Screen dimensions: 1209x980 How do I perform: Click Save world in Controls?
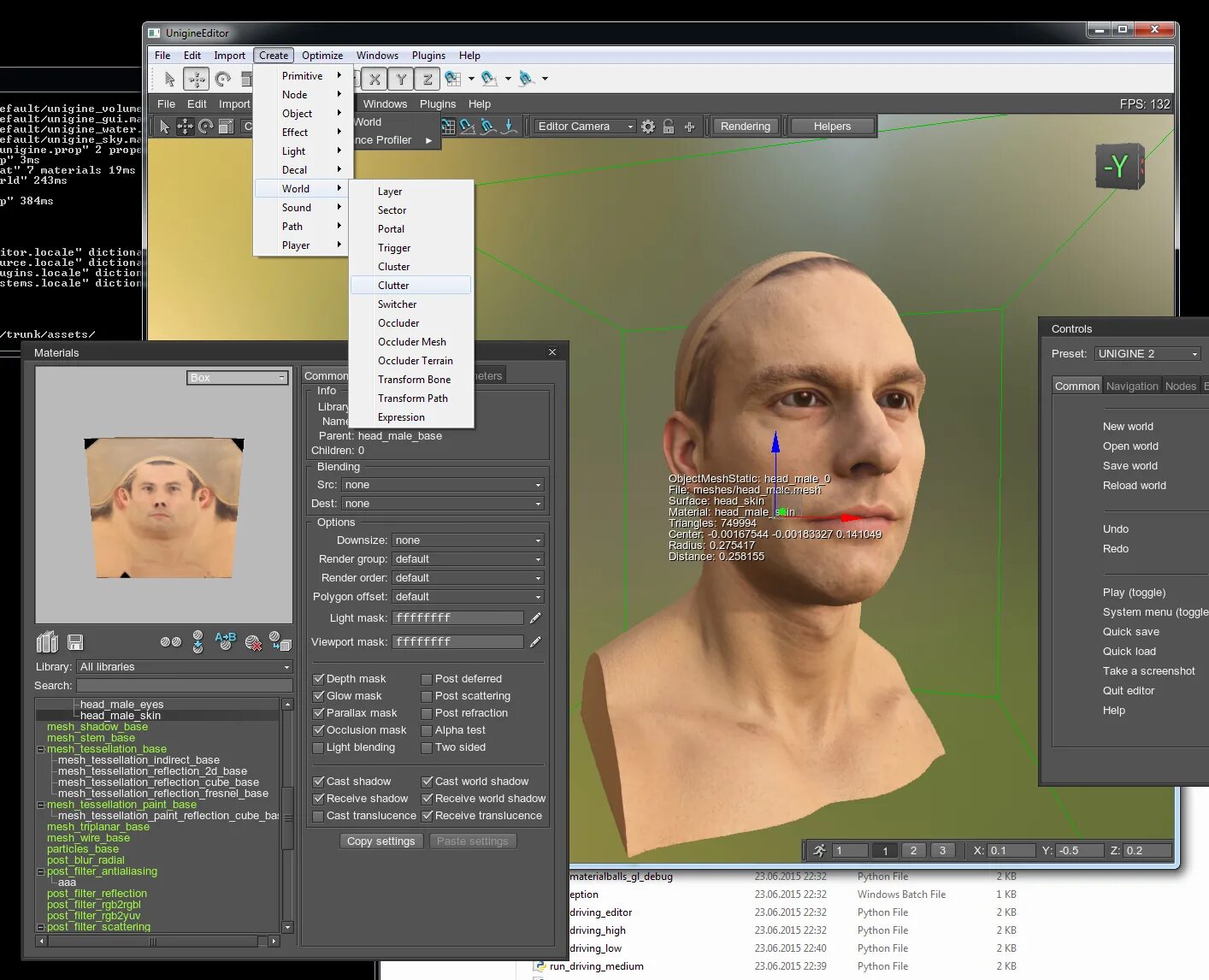[1130, 466]
